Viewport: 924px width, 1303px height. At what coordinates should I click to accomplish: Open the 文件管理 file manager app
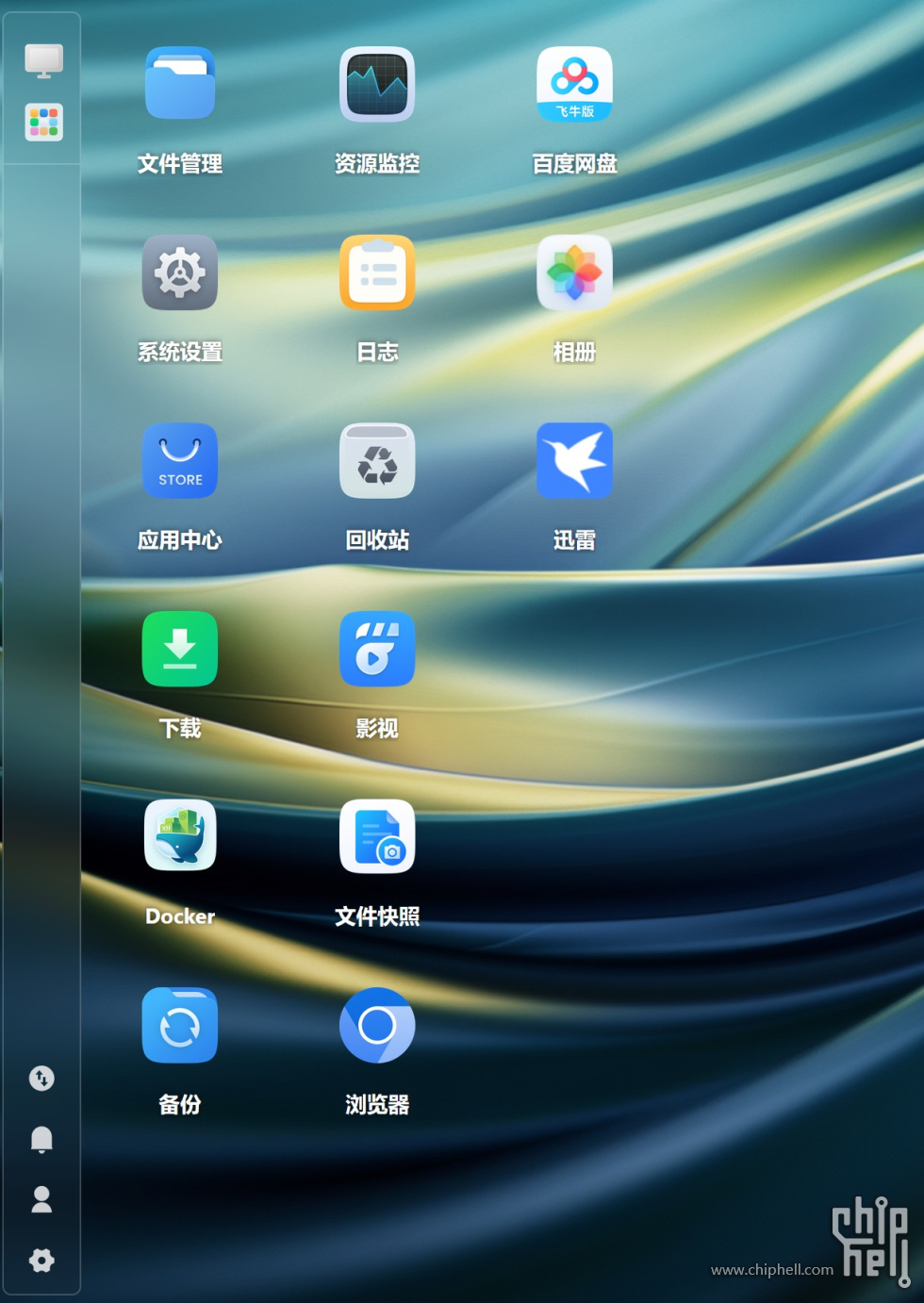[x=180, y=84]
